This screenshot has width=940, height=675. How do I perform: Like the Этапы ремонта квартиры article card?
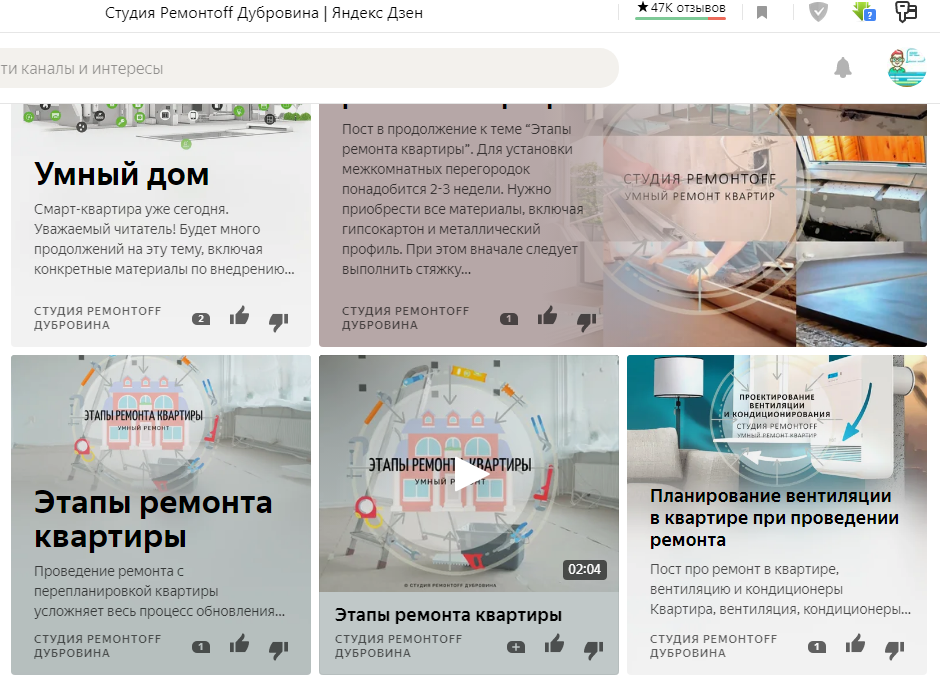pos(239,644)
